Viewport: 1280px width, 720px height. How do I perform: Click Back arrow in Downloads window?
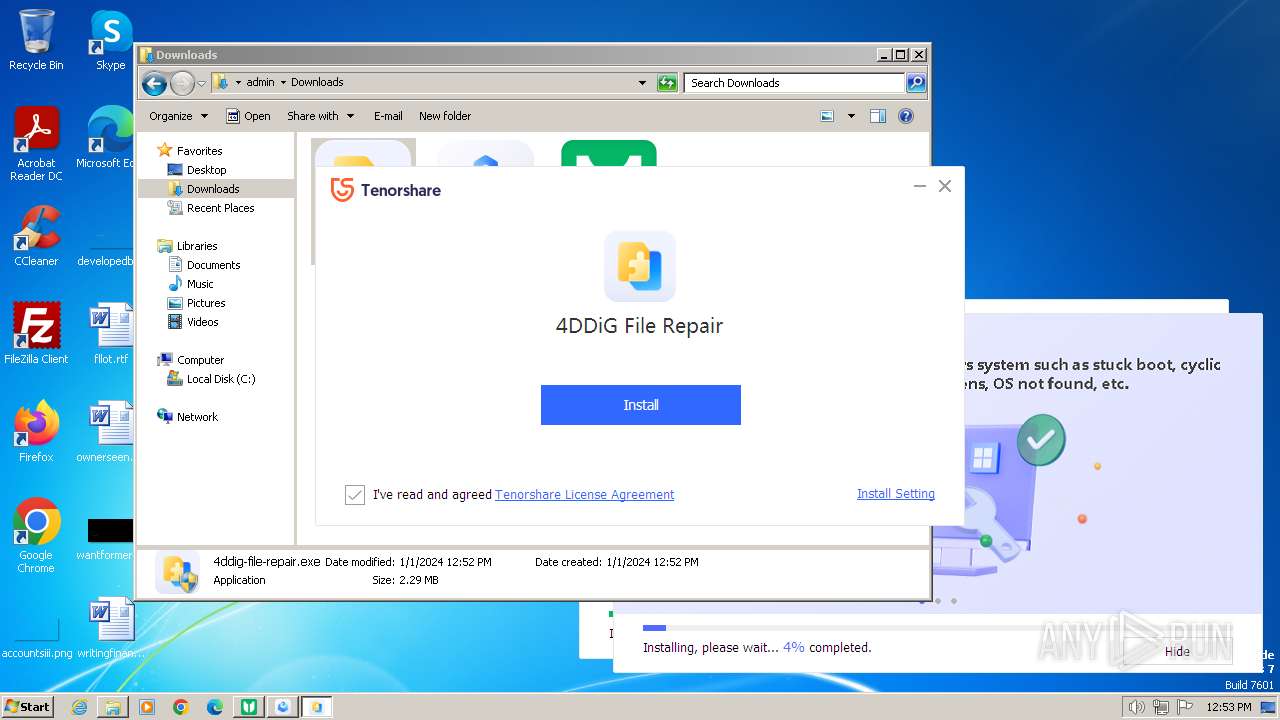[x=154, y=83]
